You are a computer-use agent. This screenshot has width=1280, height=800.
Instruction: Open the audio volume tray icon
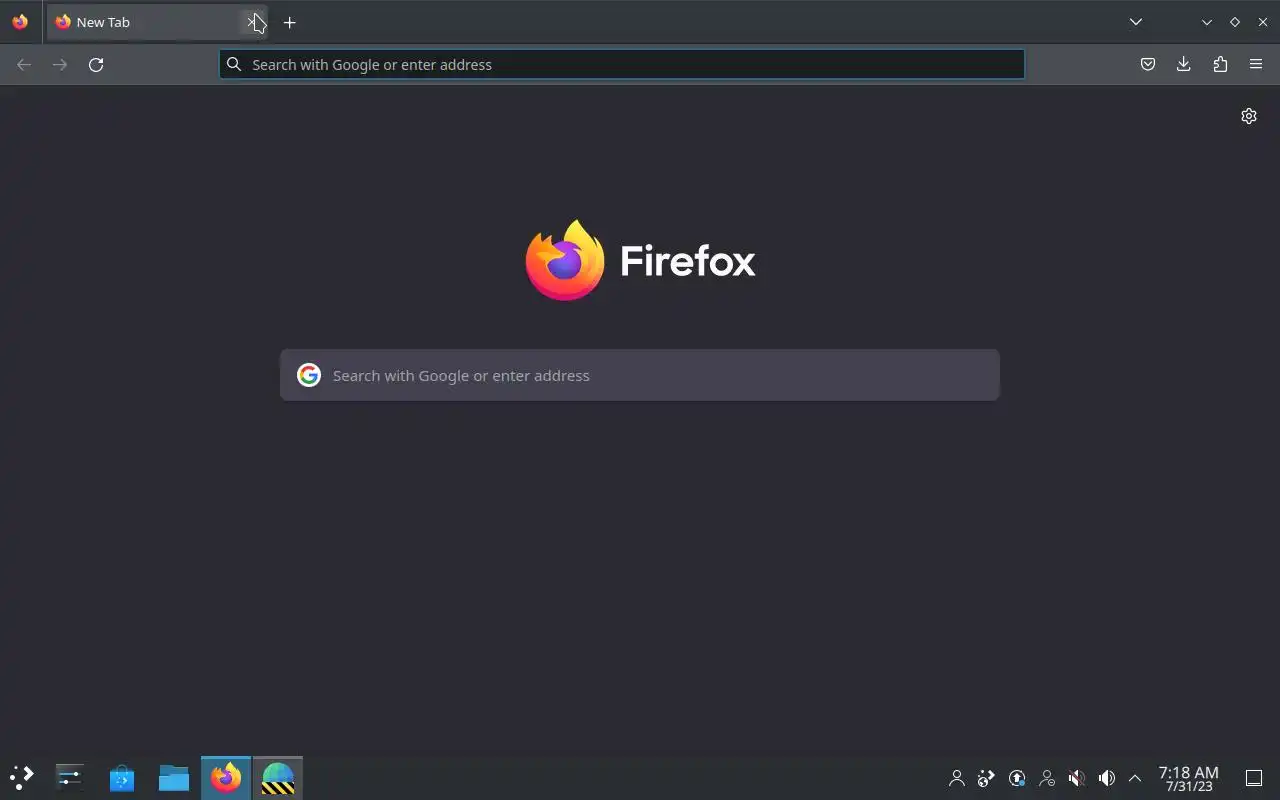click(1107, 778)
